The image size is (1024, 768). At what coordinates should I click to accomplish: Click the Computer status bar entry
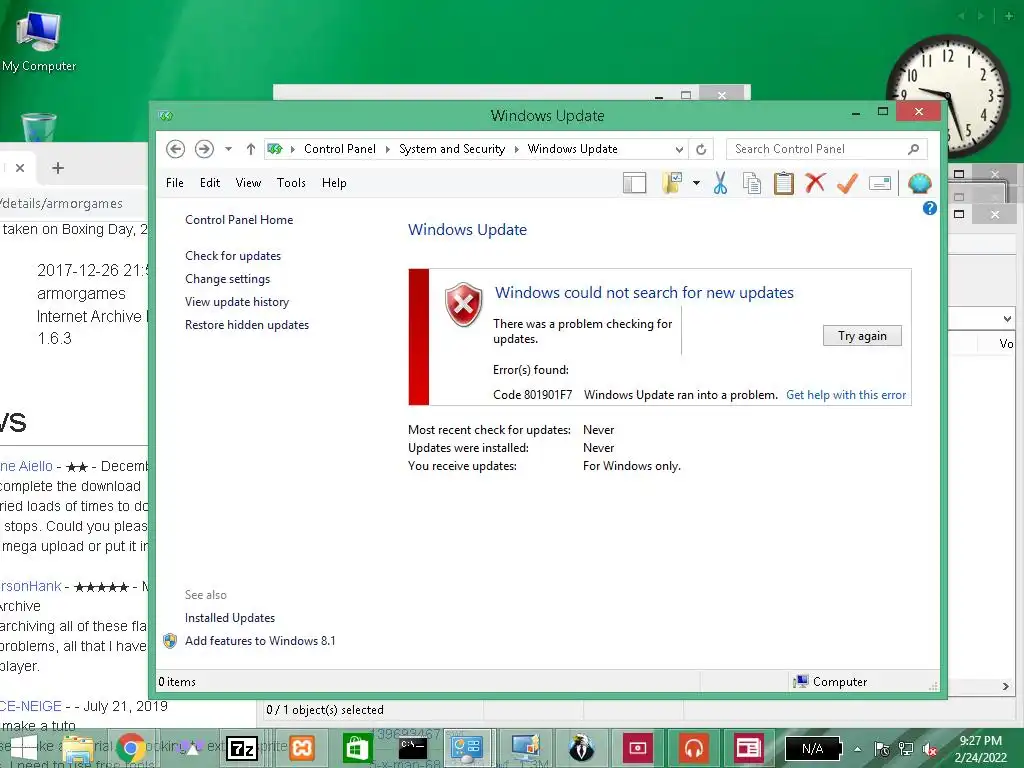(830, 682)
